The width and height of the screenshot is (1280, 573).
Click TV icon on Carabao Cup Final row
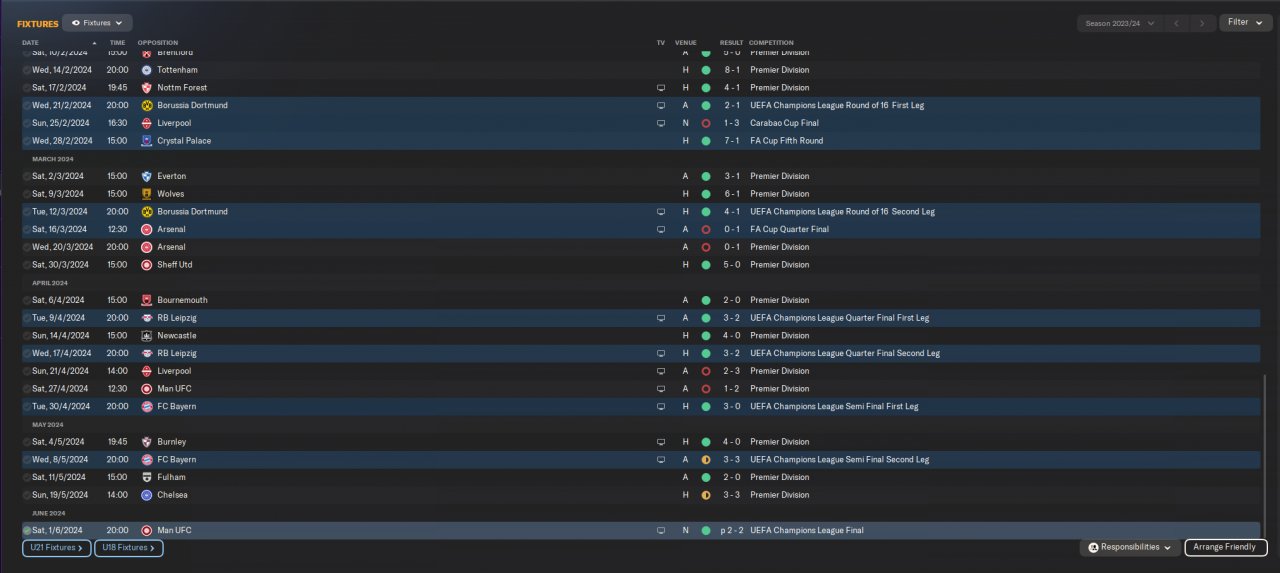[660, 123]
